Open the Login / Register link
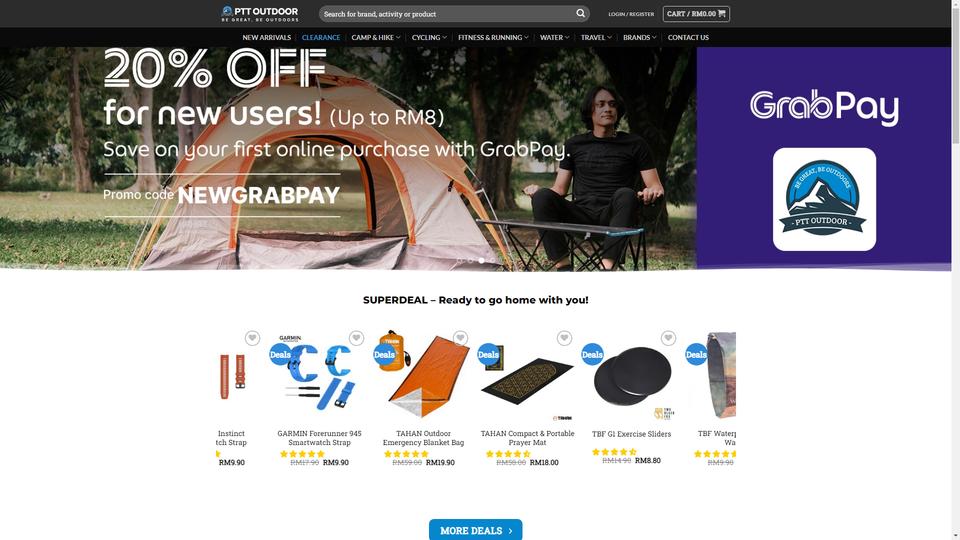The image size is (960, 540). [x=631, y=13]
